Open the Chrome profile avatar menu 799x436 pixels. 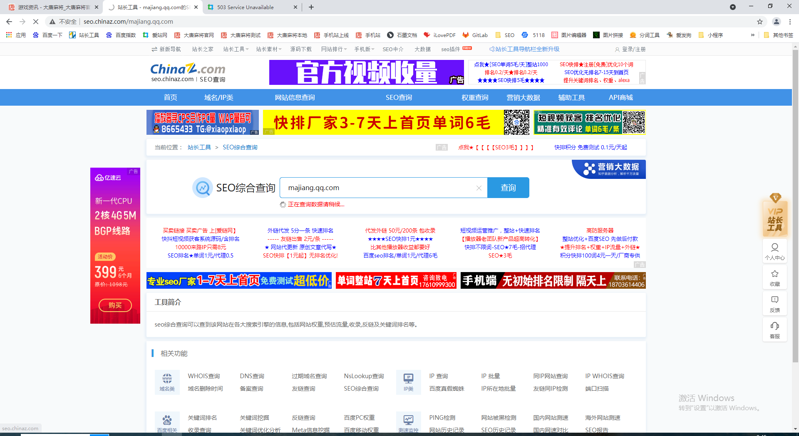tap(776, 21)
